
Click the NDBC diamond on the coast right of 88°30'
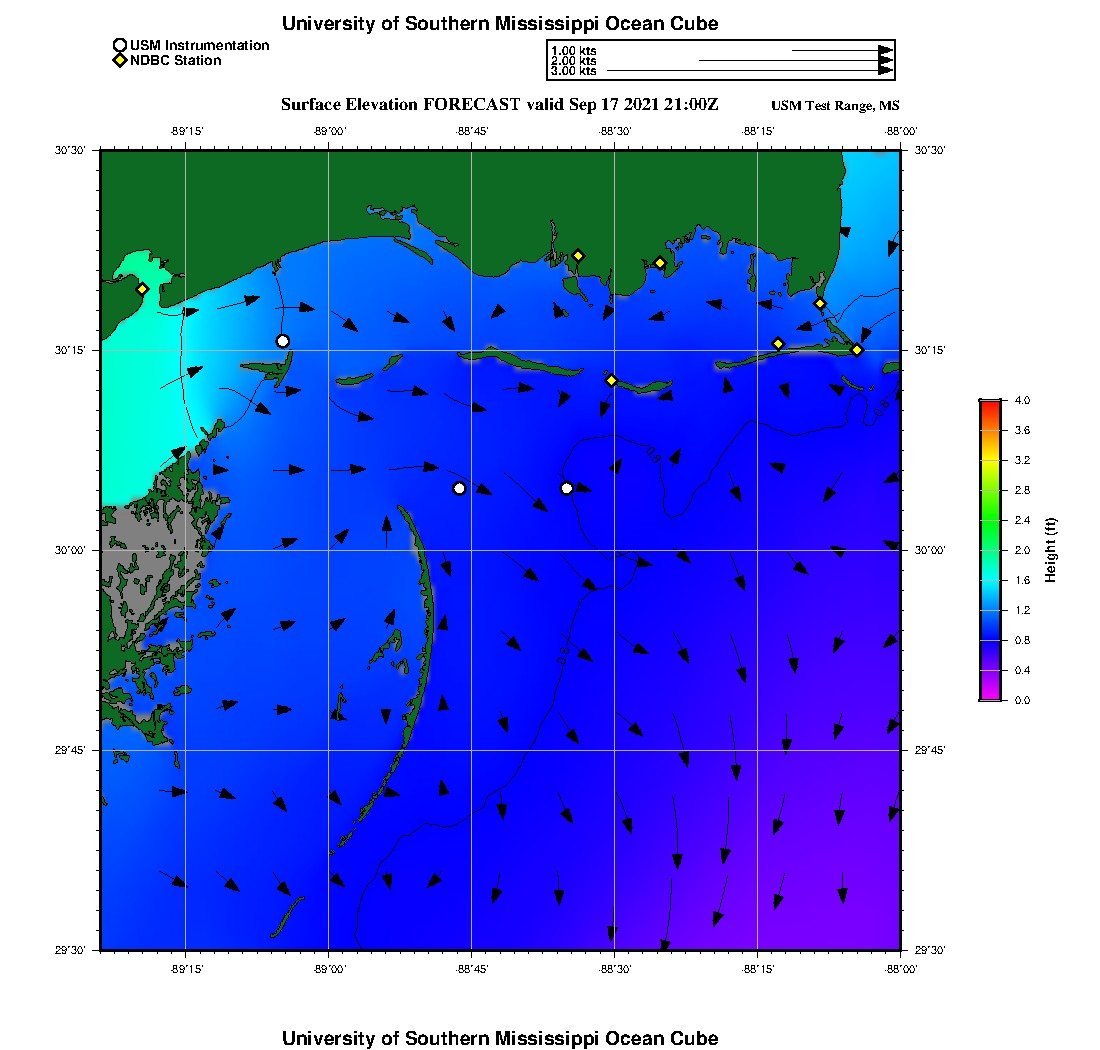[660, 263]
